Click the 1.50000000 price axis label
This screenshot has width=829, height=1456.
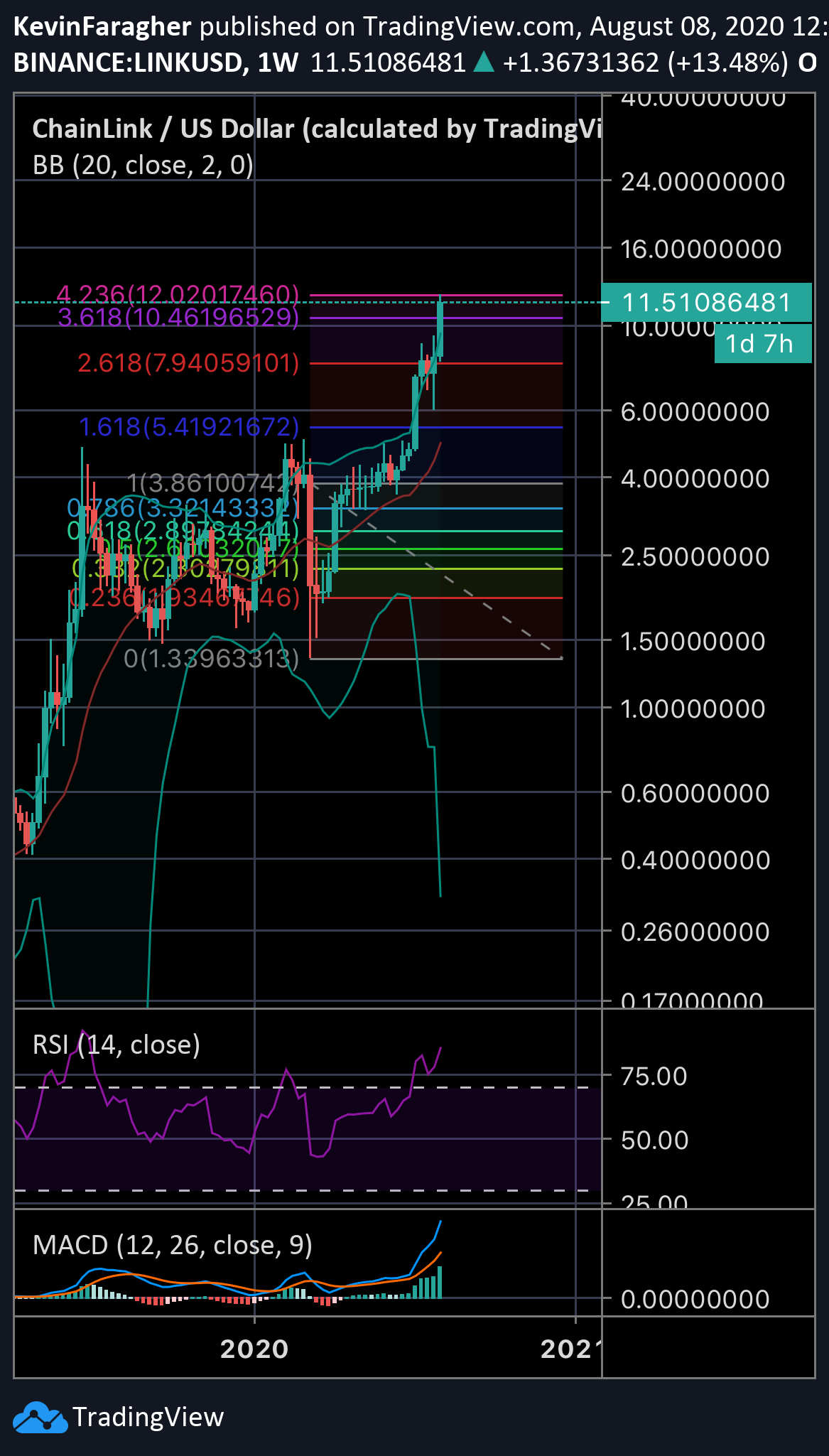coord(693,642)
